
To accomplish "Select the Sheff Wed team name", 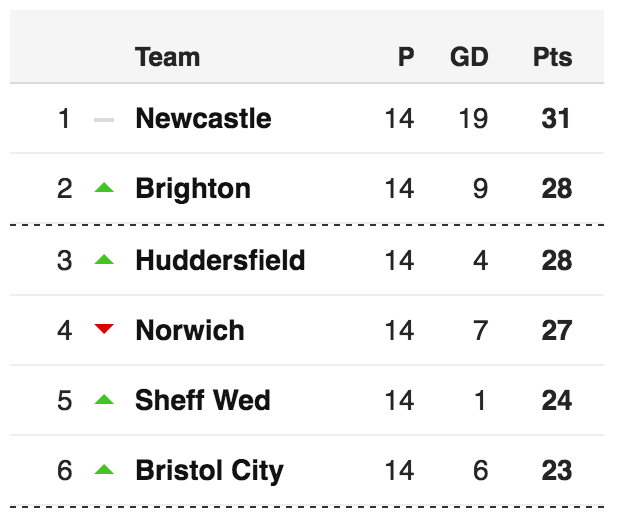I will pos(203,400).
